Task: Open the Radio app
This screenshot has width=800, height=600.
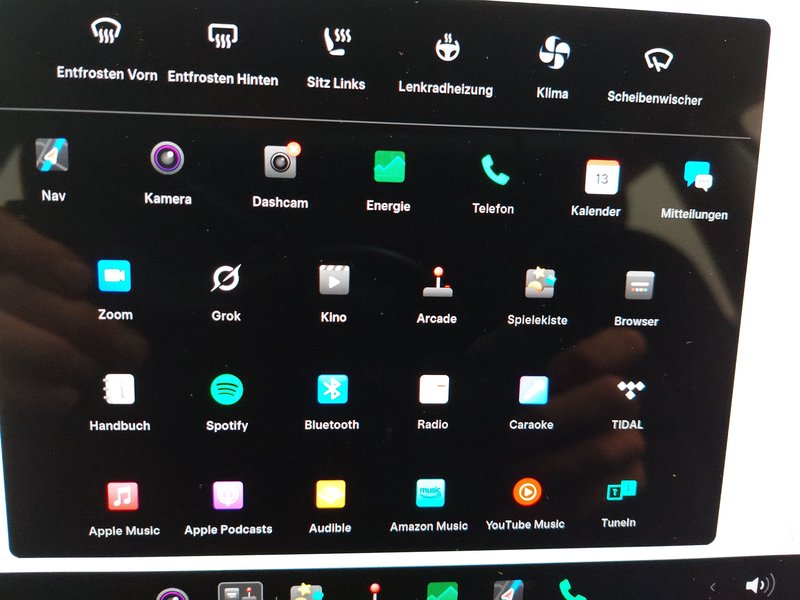Action: (434, 389)
